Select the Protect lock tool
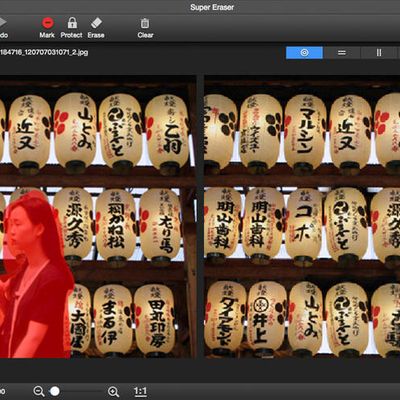 coord(71,28)
